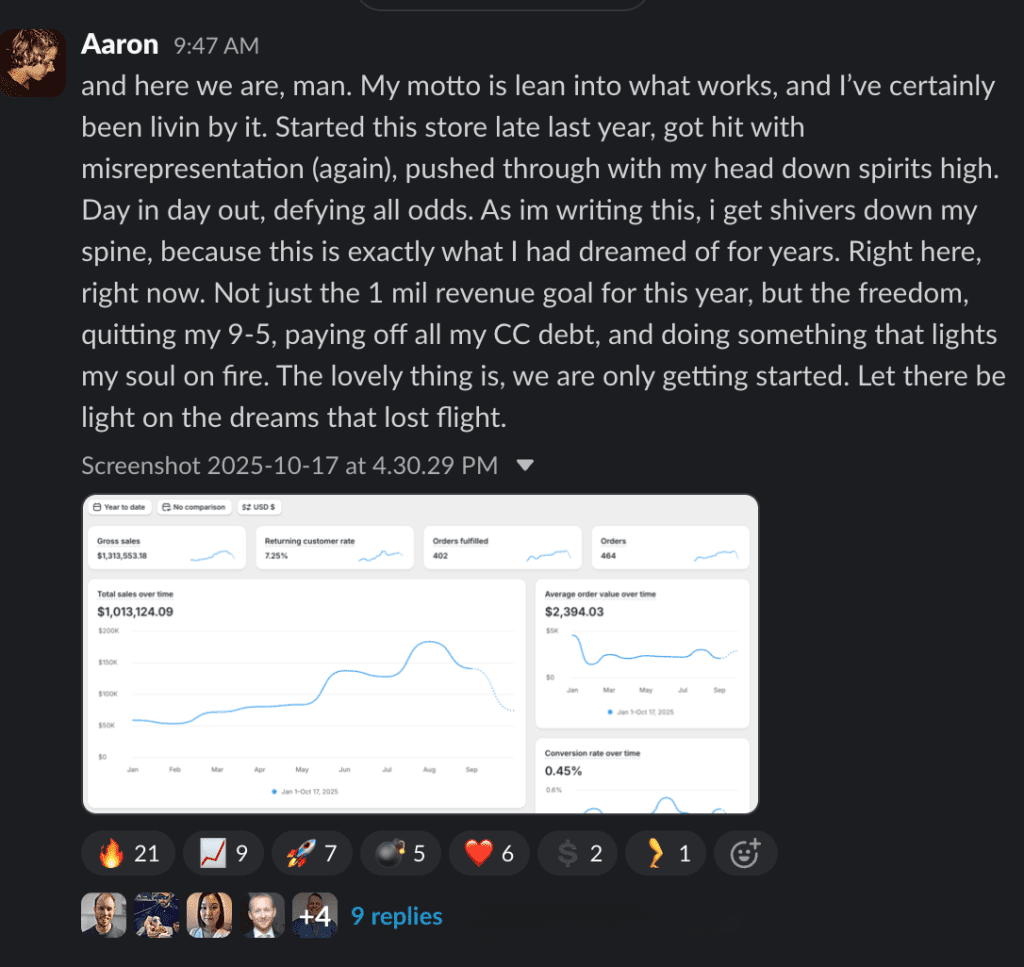Click the No comparison filter

click(x=194, y=507)
